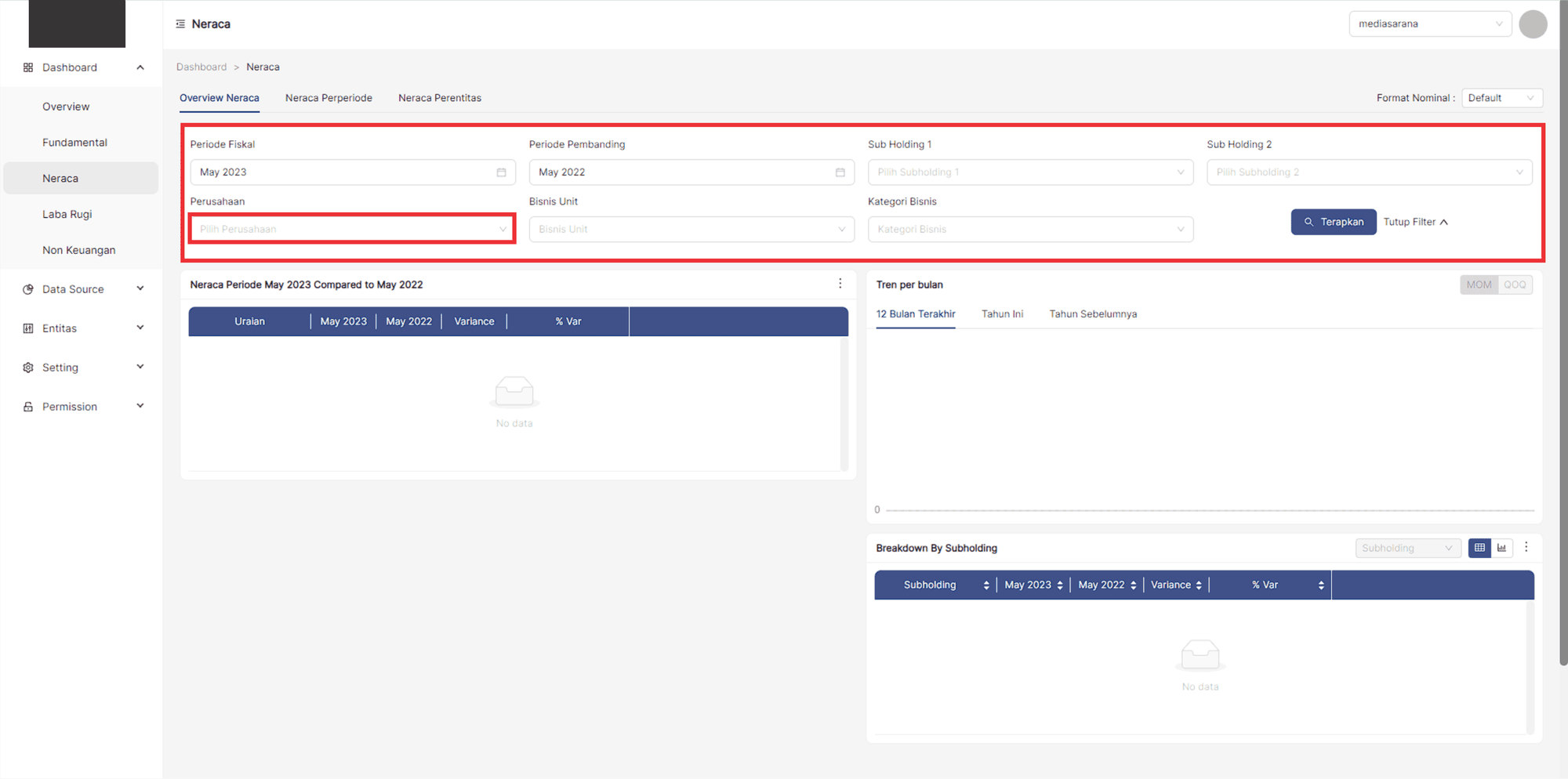Open the Pilih Perusahaan dropdown

[x=352, y=229]
